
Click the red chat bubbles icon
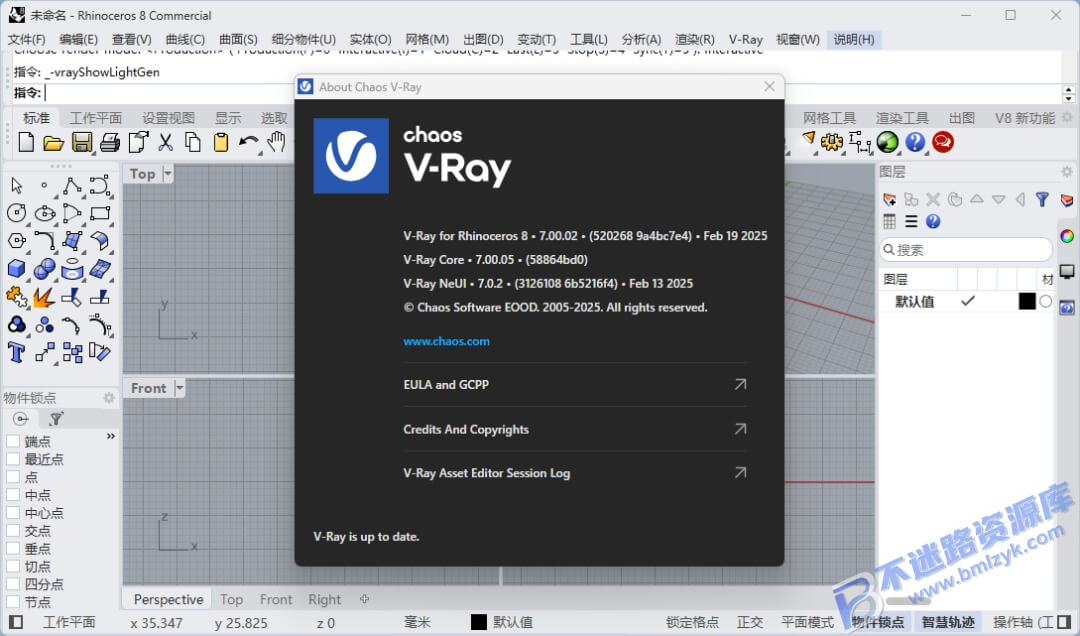pyautogui.click(x=942, y=143)
